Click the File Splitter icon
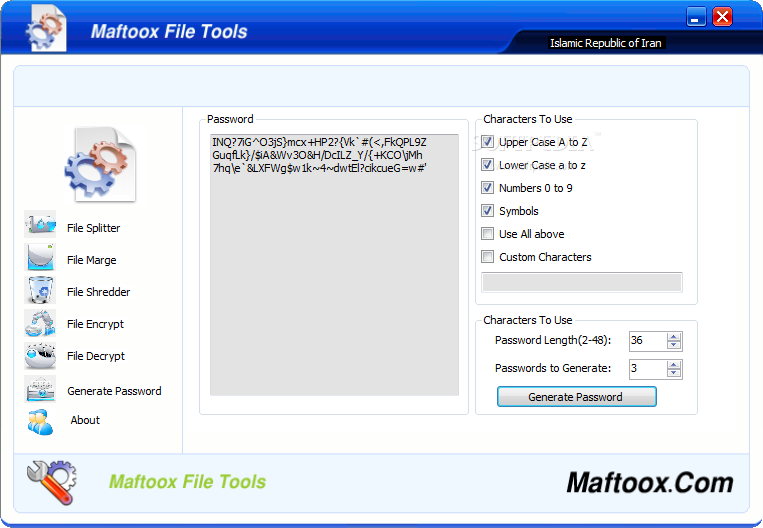 (x=40, y=224)
